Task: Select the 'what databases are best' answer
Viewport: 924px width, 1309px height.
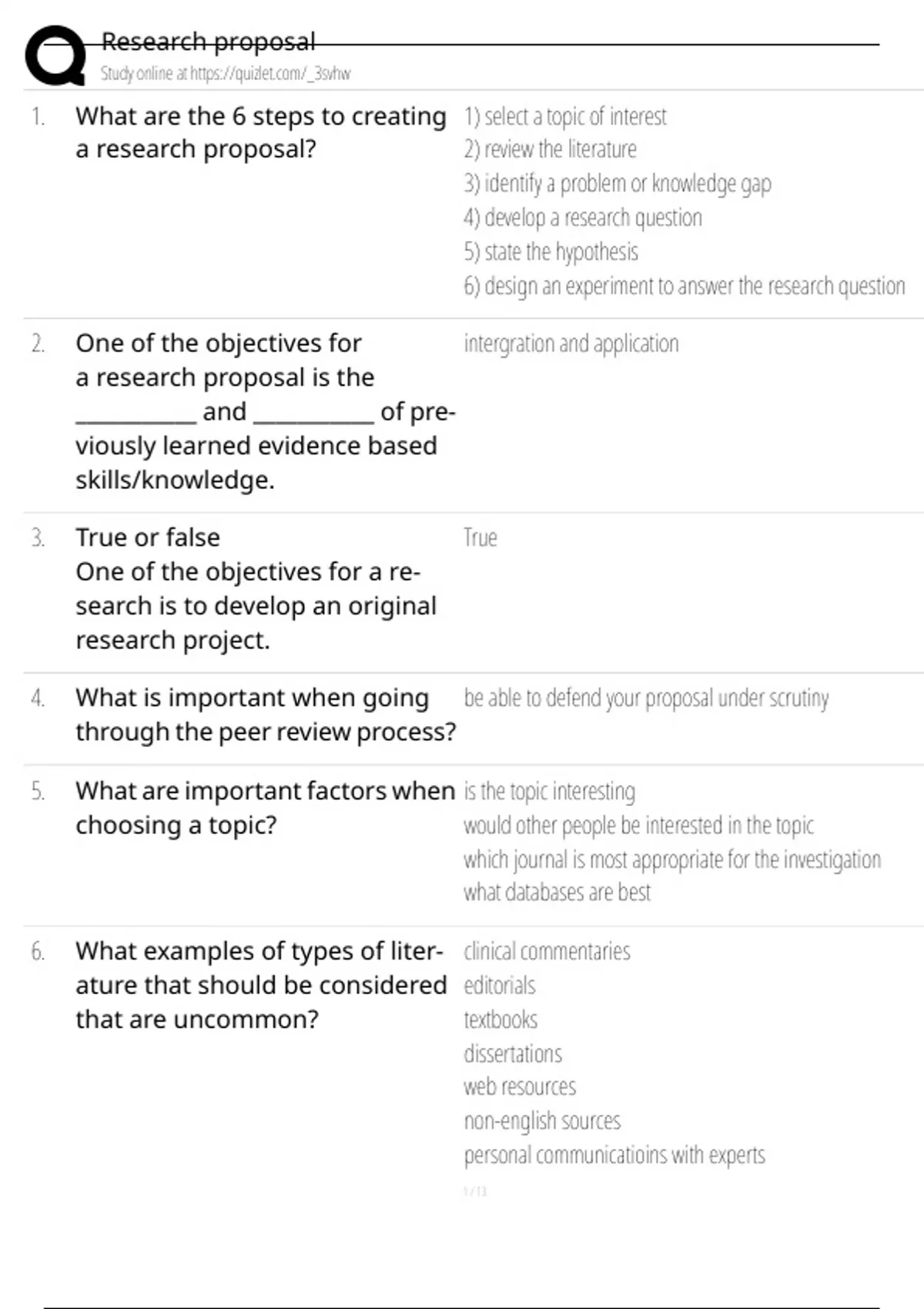Action: [557, 892]
